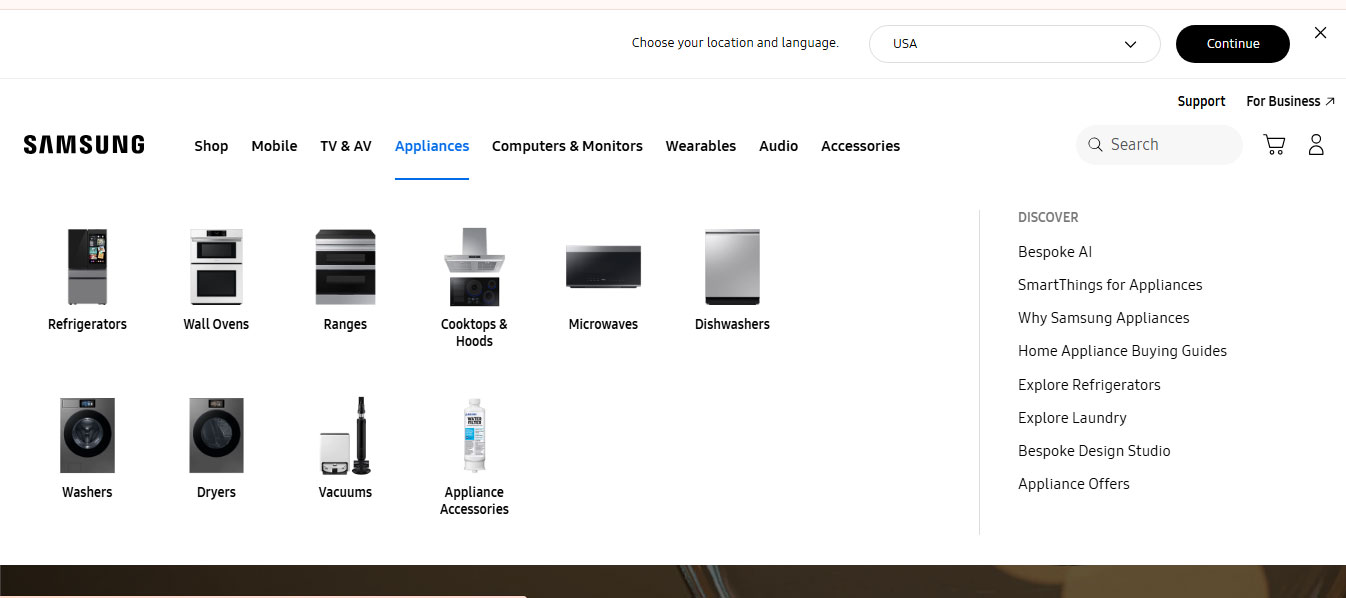The width and height of the screenshot is (1346, 598).
Task: Click the user account profile icon
Action: pyautogui.click(x=1316, y=145)
